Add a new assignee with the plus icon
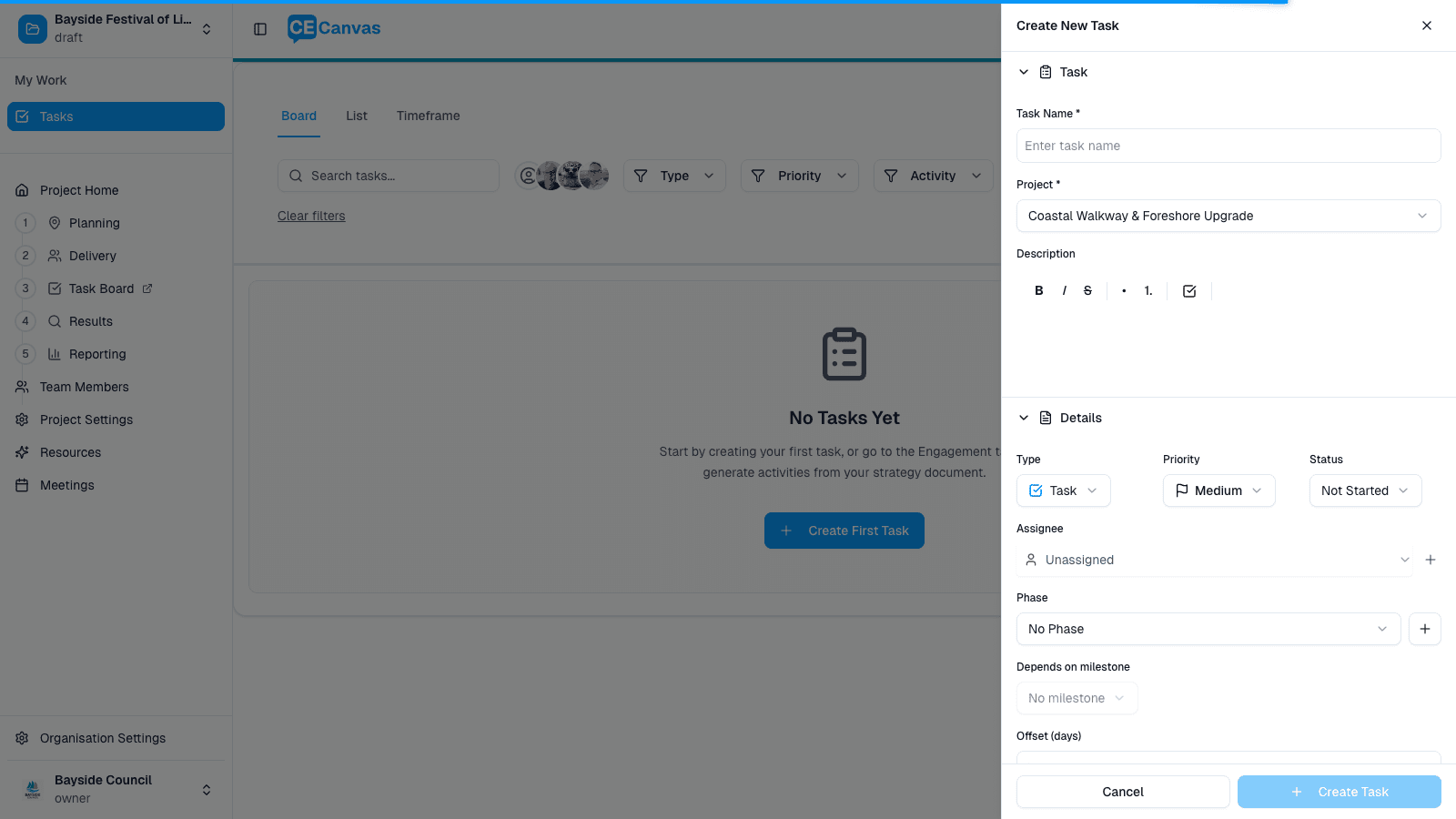Viewport: 1456px width, 819px height. click(1431, 560)
